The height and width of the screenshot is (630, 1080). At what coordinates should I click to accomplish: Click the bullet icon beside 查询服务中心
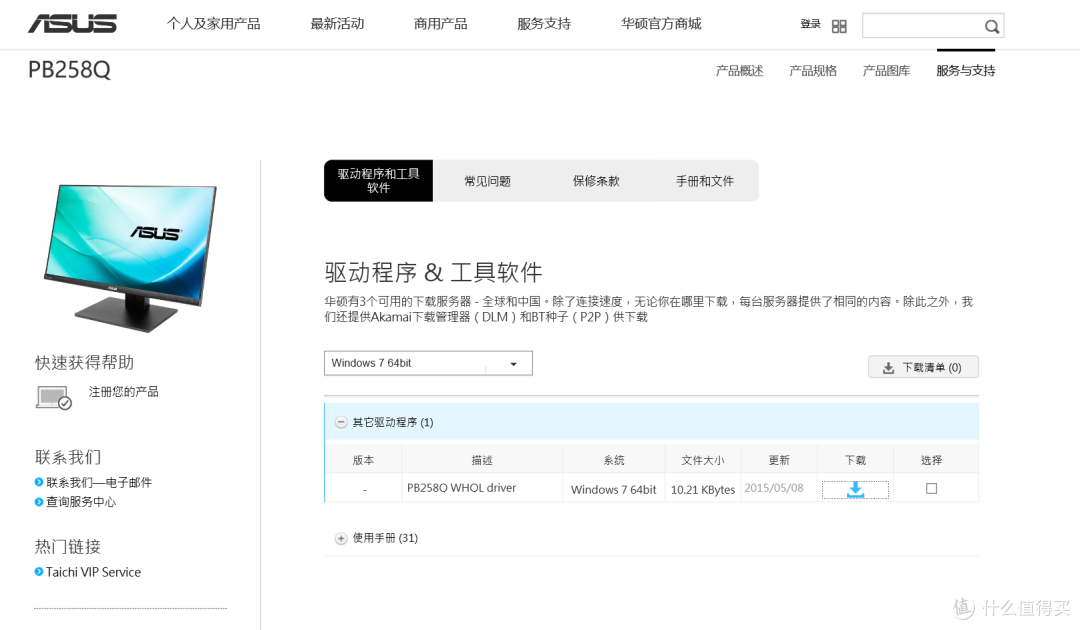click(39, 502)
